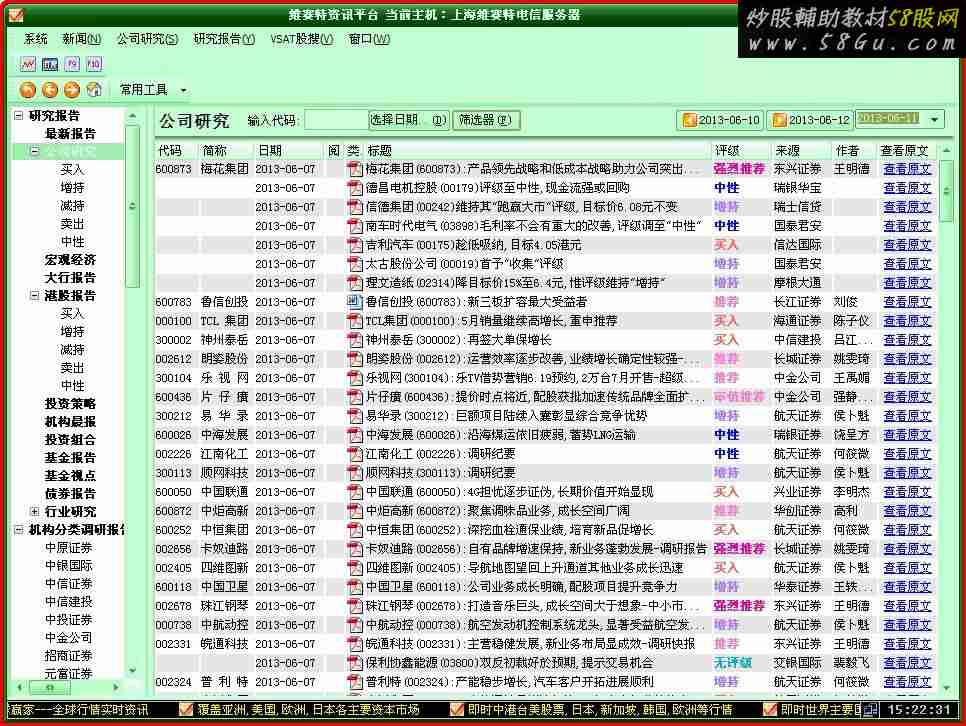Open the date combo box dropdown arrow
Image resolution: width=966 pixels, height=726 pixels.
click(x=935, y=120)
